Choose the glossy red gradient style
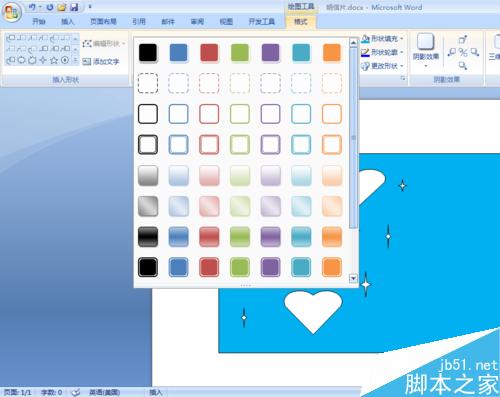 209,237
